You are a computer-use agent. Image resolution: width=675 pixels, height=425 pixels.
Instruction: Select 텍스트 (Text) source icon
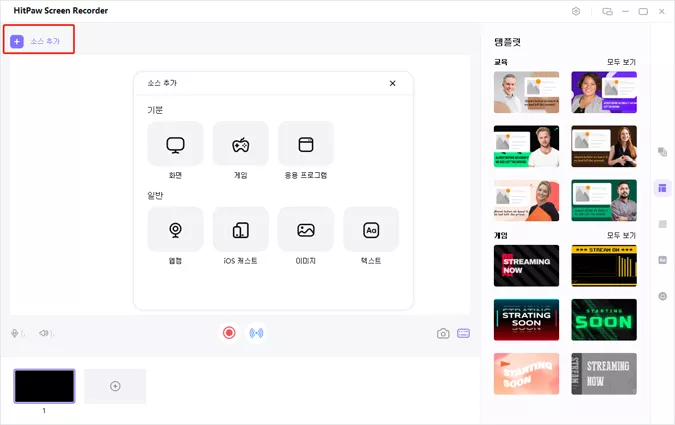coord(371,230)
